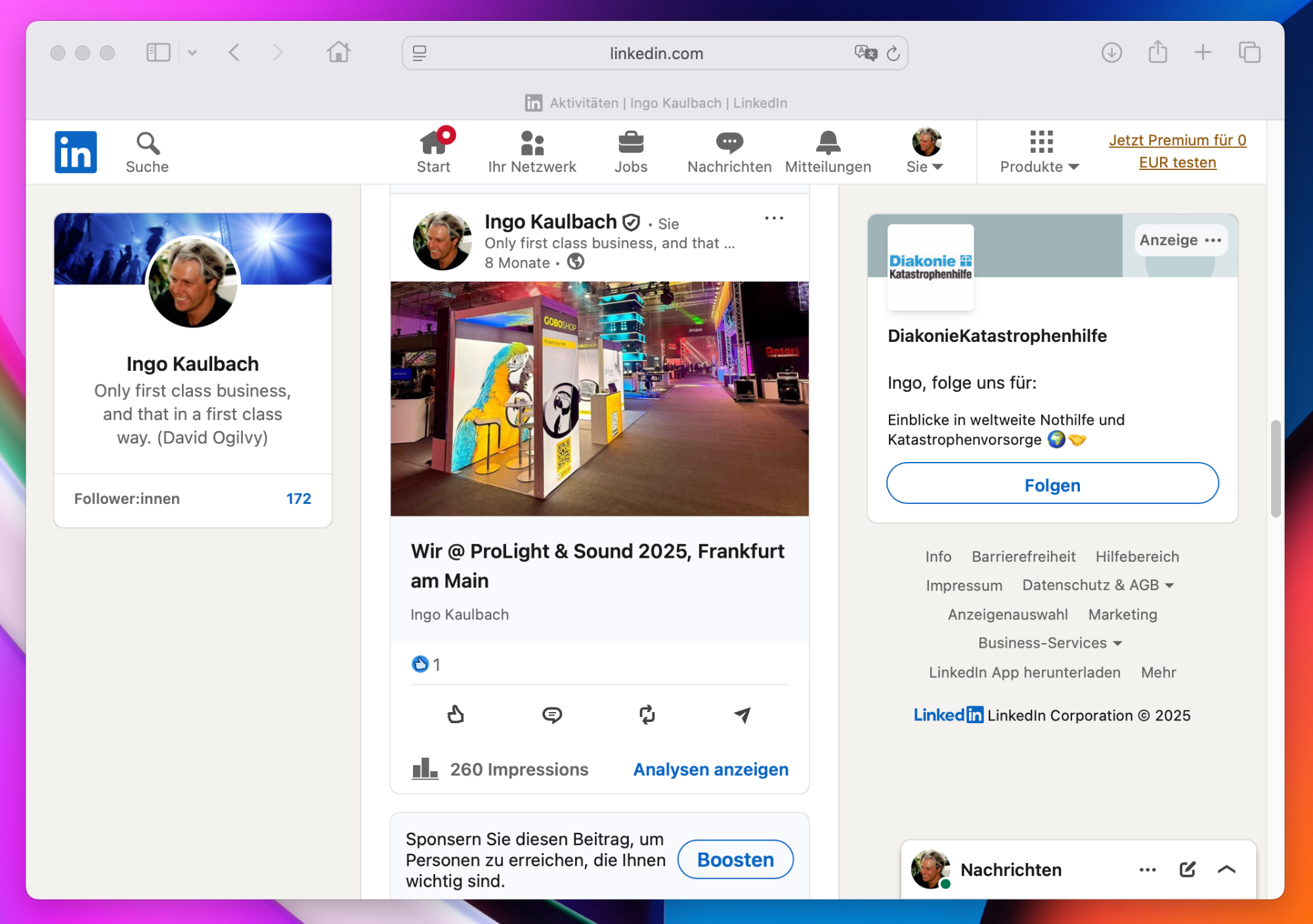Image resolution: width=1313 pixels, height=924 pixels.
Task: Expand the Datenschutz & AGB dropdown
Action: [1098, 585]
